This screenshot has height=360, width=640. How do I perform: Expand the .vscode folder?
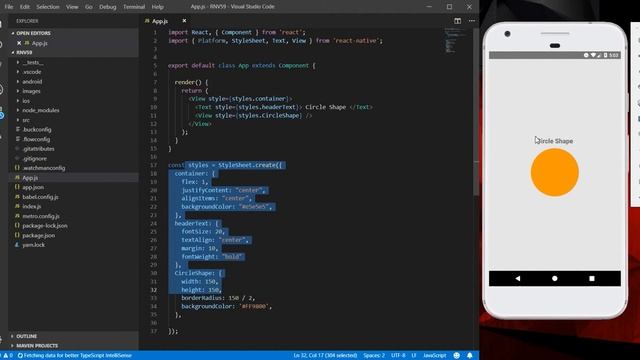tap(32, 72)
